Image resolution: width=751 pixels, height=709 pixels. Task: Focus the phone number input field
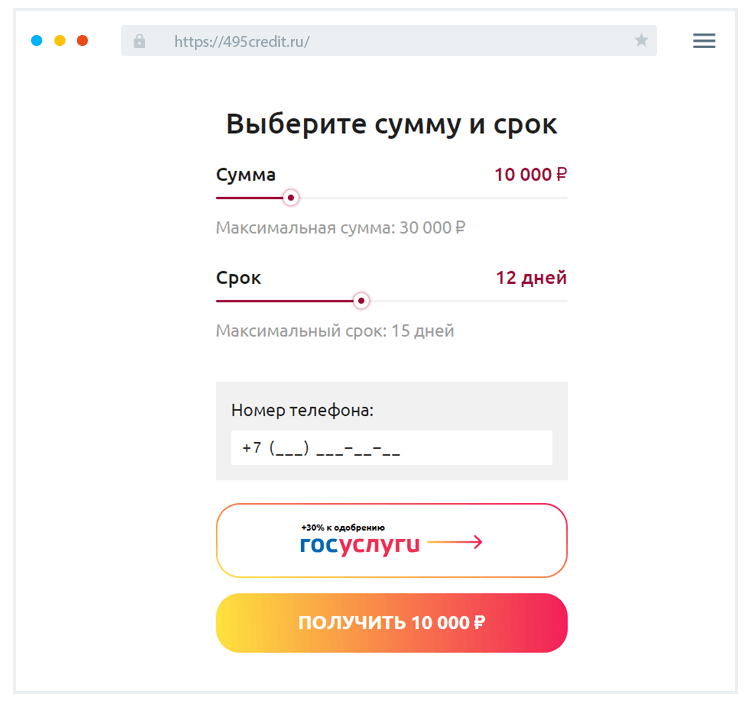(x=391, y=448)
